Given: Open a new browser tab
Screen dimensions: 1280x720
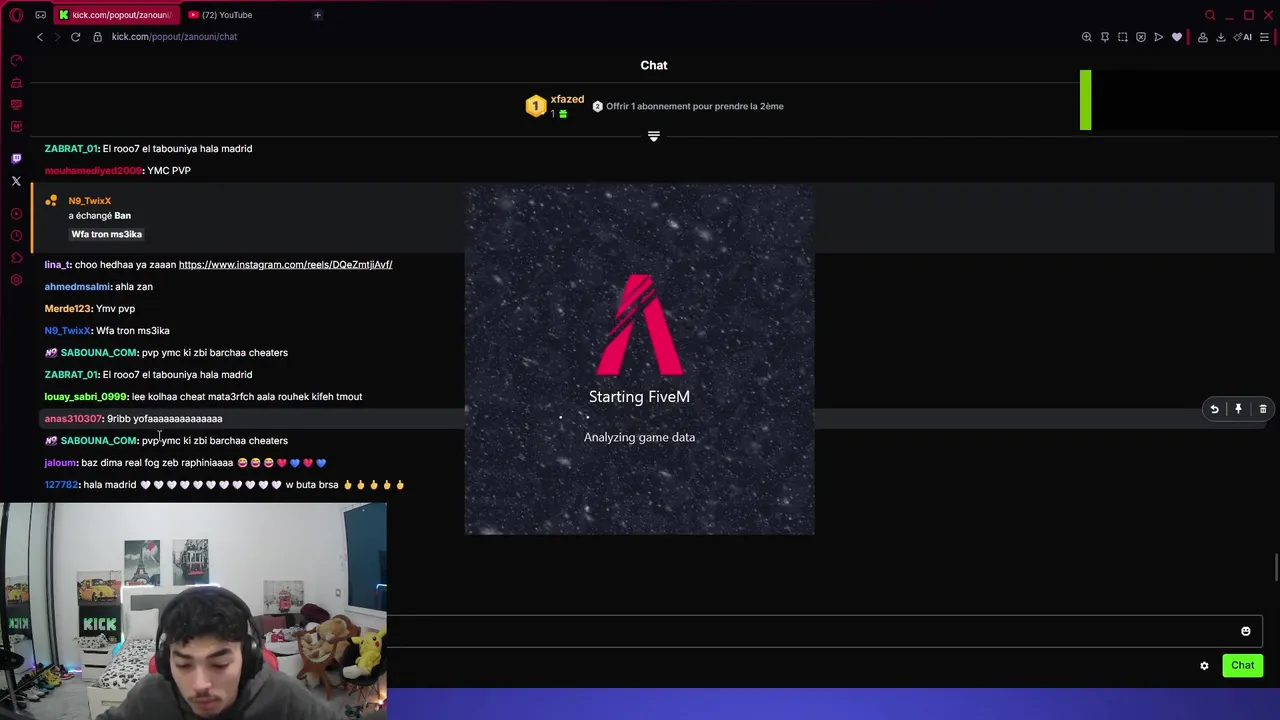Looking at the screenshot, I should 317,15.
